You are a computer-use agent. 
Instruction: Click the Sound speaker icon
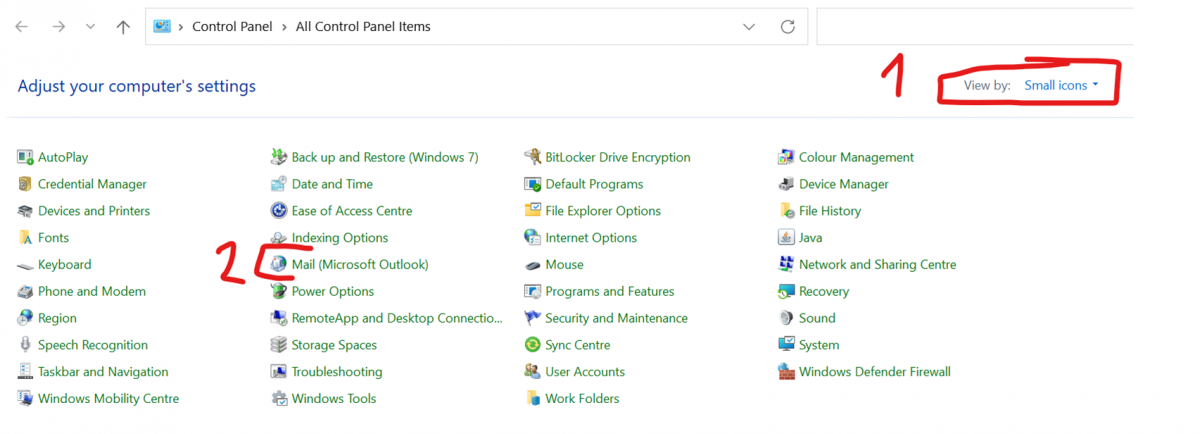[x=786, y=318]
